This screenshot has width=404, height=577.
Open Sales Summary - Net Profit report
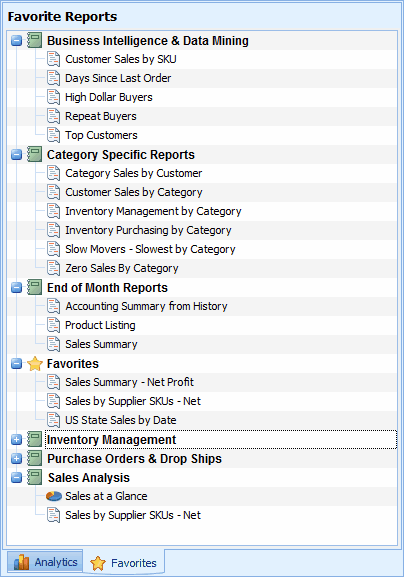[x=130, y=382]
